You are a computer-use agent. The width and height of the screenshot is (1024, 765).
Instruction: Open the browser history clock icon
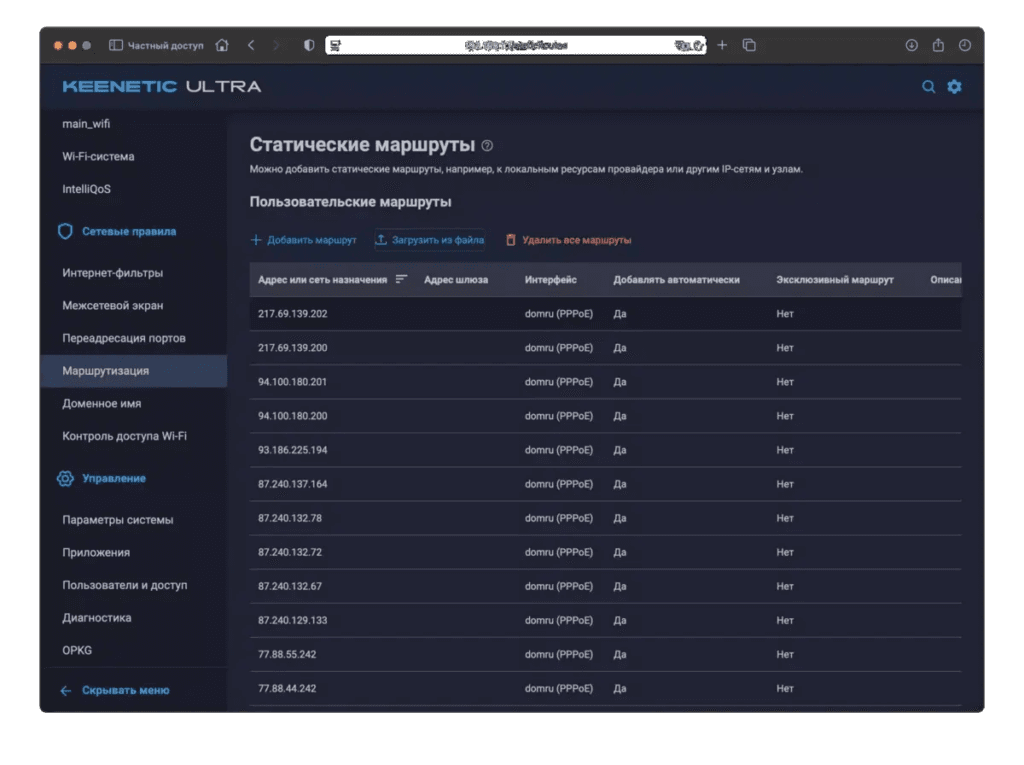pos(965,45)
